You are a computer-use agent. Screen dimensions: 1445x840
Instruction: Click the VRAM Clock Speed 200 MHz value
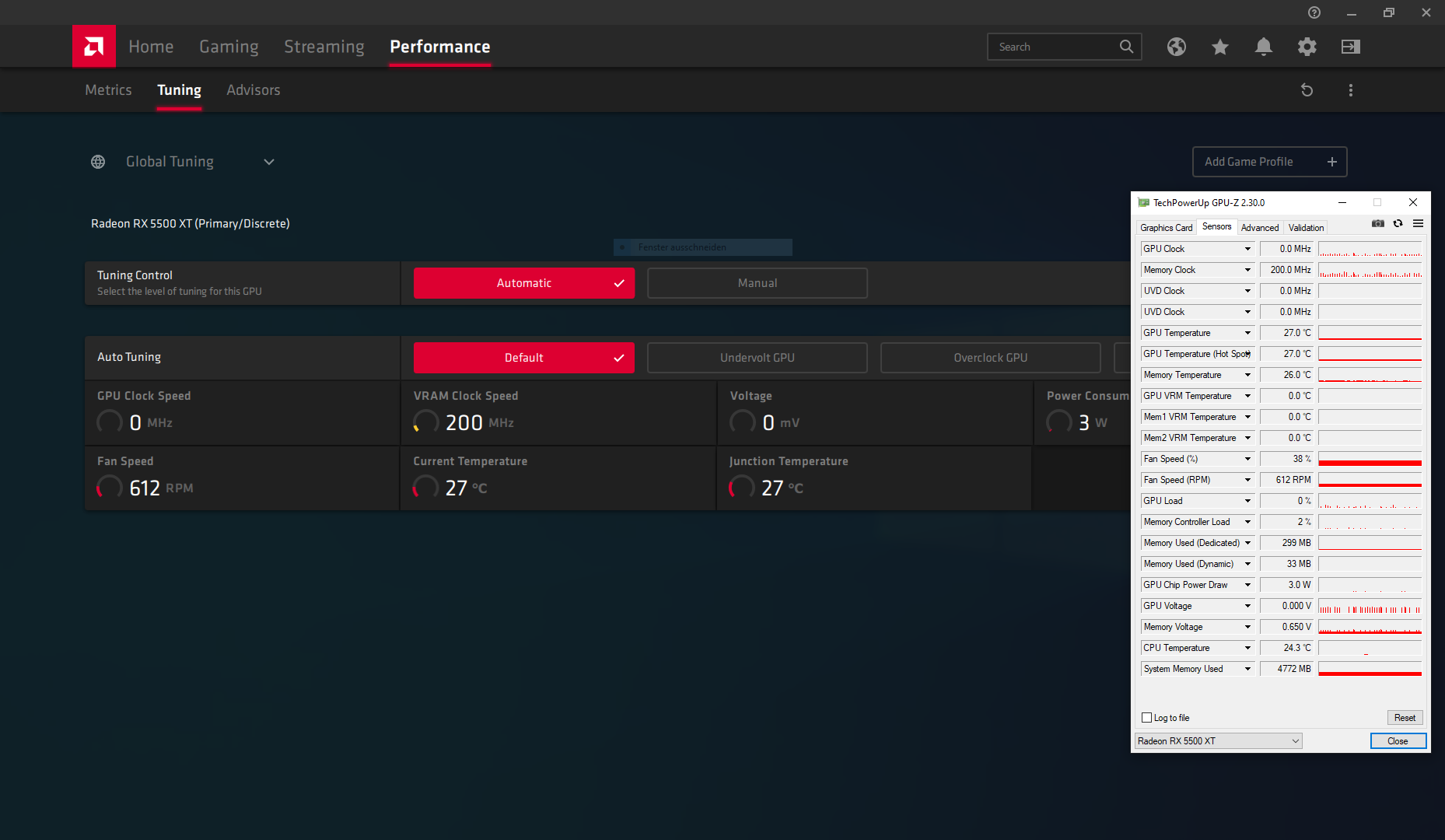pos(479,422)
